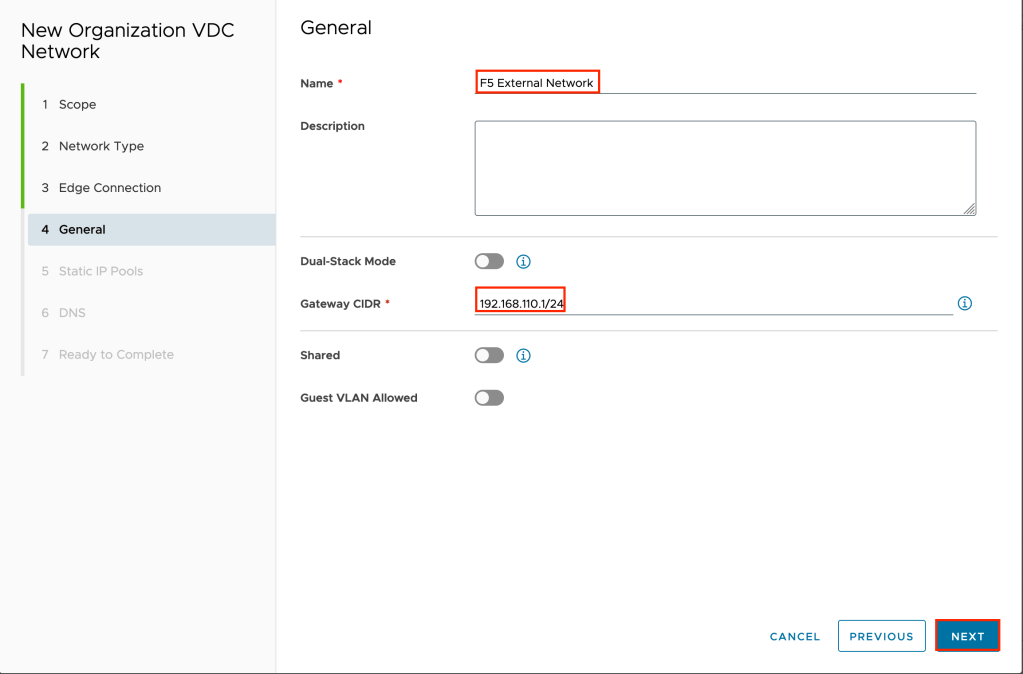
Task: Click the Gateway CIDR input field
Action: click(714, 303)
